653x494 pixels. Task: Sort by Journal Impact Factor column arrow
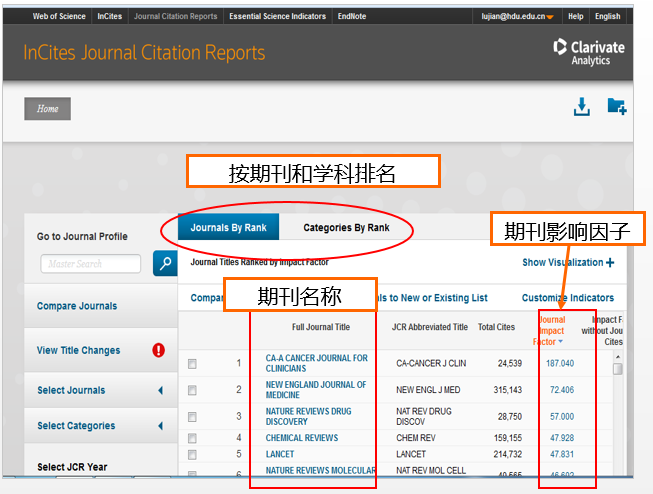point(561,342)
